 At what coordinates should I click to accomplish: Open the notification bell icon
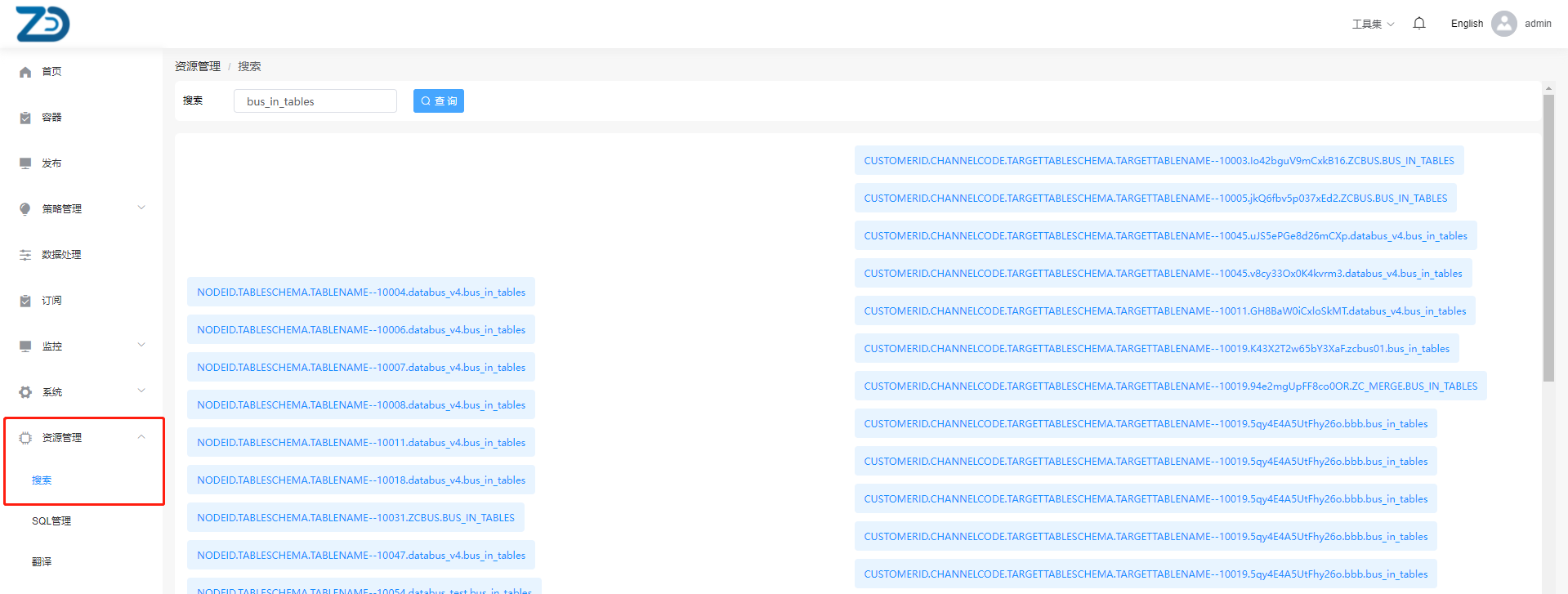[1419, 24]
